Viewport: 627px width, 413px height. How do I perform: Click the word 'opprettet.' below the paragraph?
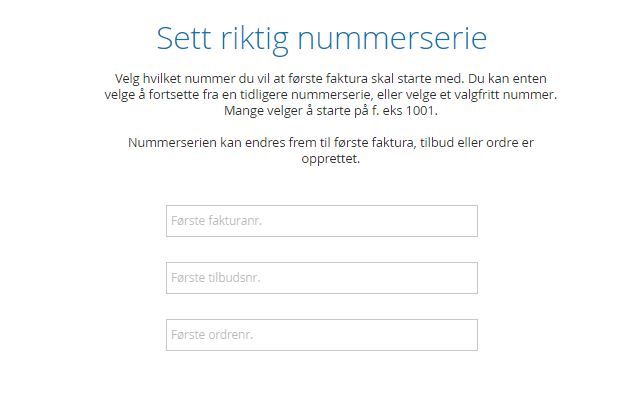pos(331,159)
